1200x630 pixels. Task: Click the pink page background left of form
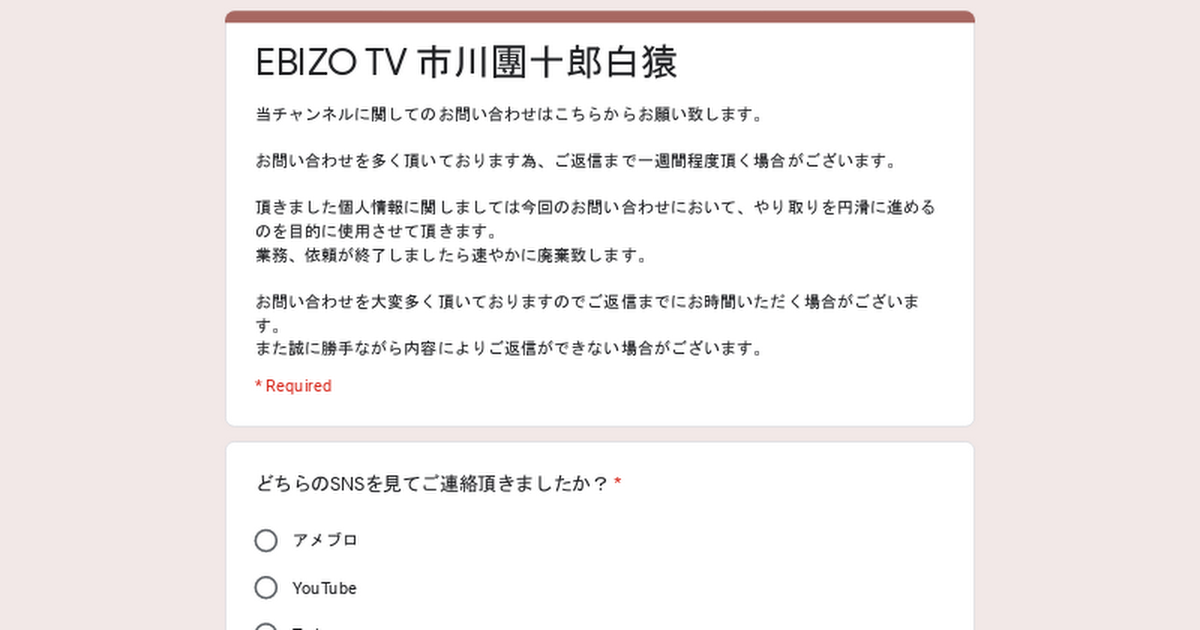tap(112, 315)
